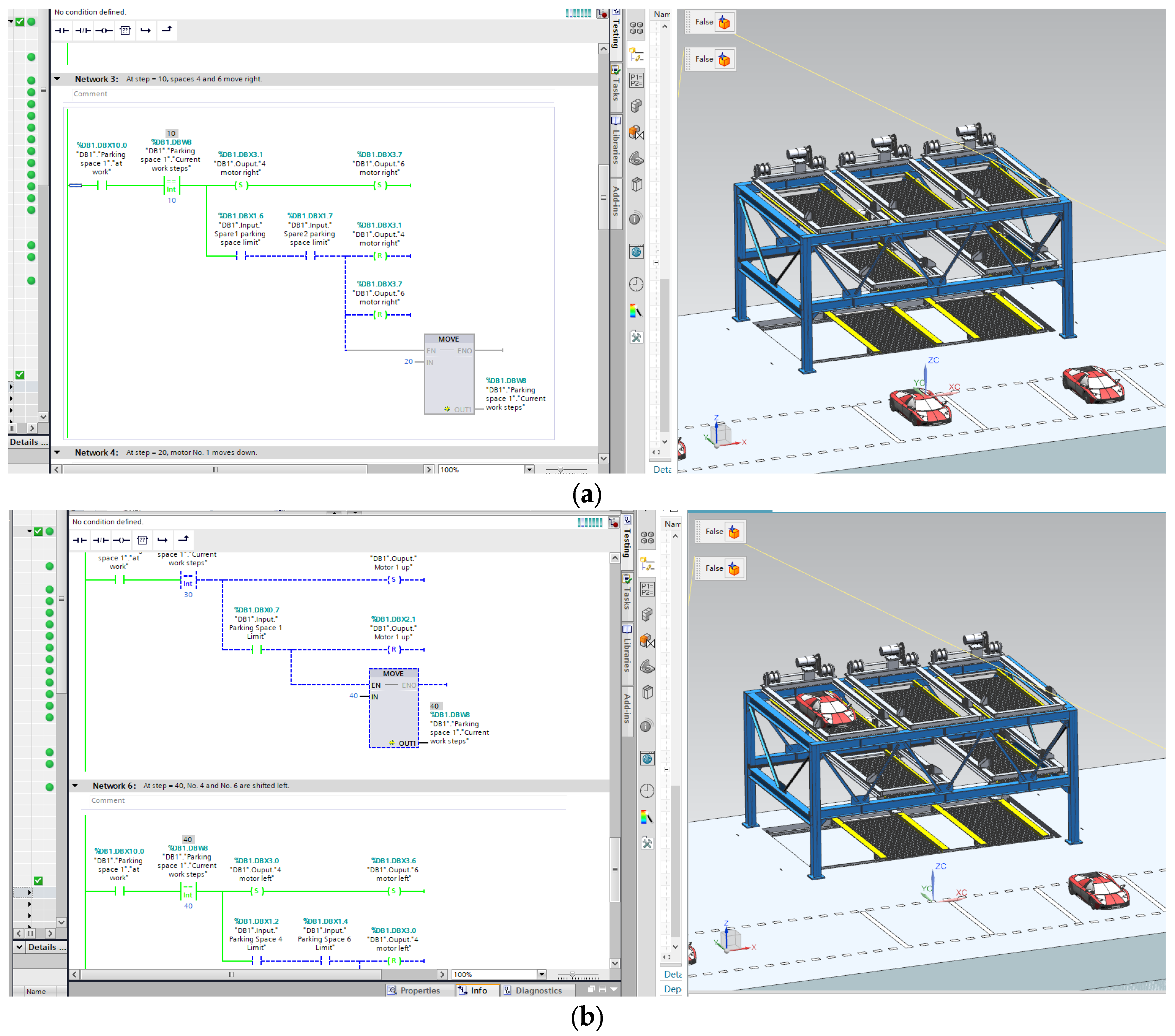Screen dimensions: 1175x1036
Task: Open the 100% zoom dropdown in panel (b)
Action: click(542, 974)
